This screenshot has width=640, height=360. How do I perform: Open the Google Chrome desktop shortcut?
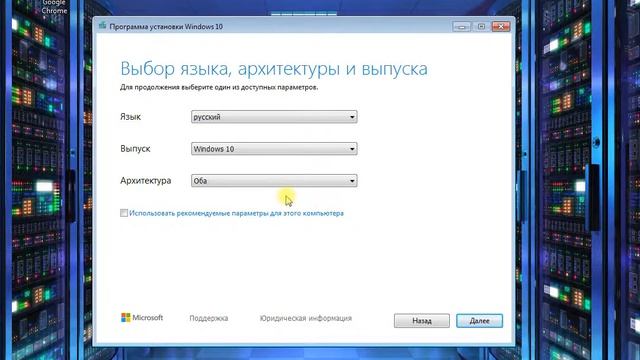click(x=54, y=7)
